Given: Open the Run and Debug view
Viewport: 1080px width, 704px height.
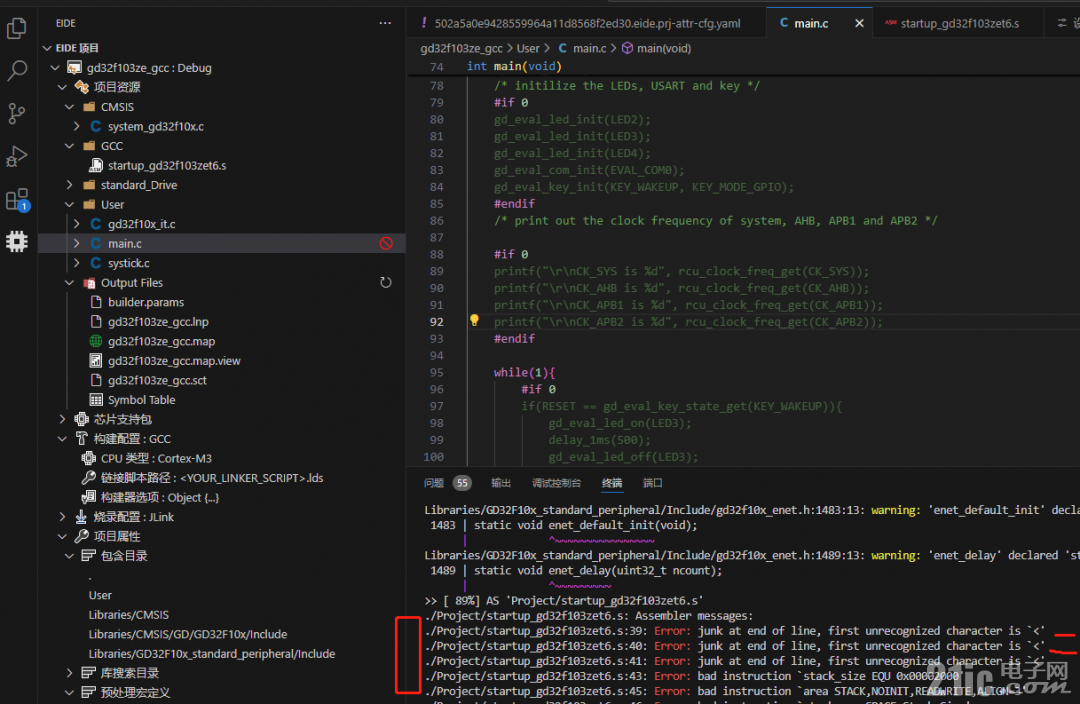Looking at the screenshot, I should [17, 156].
